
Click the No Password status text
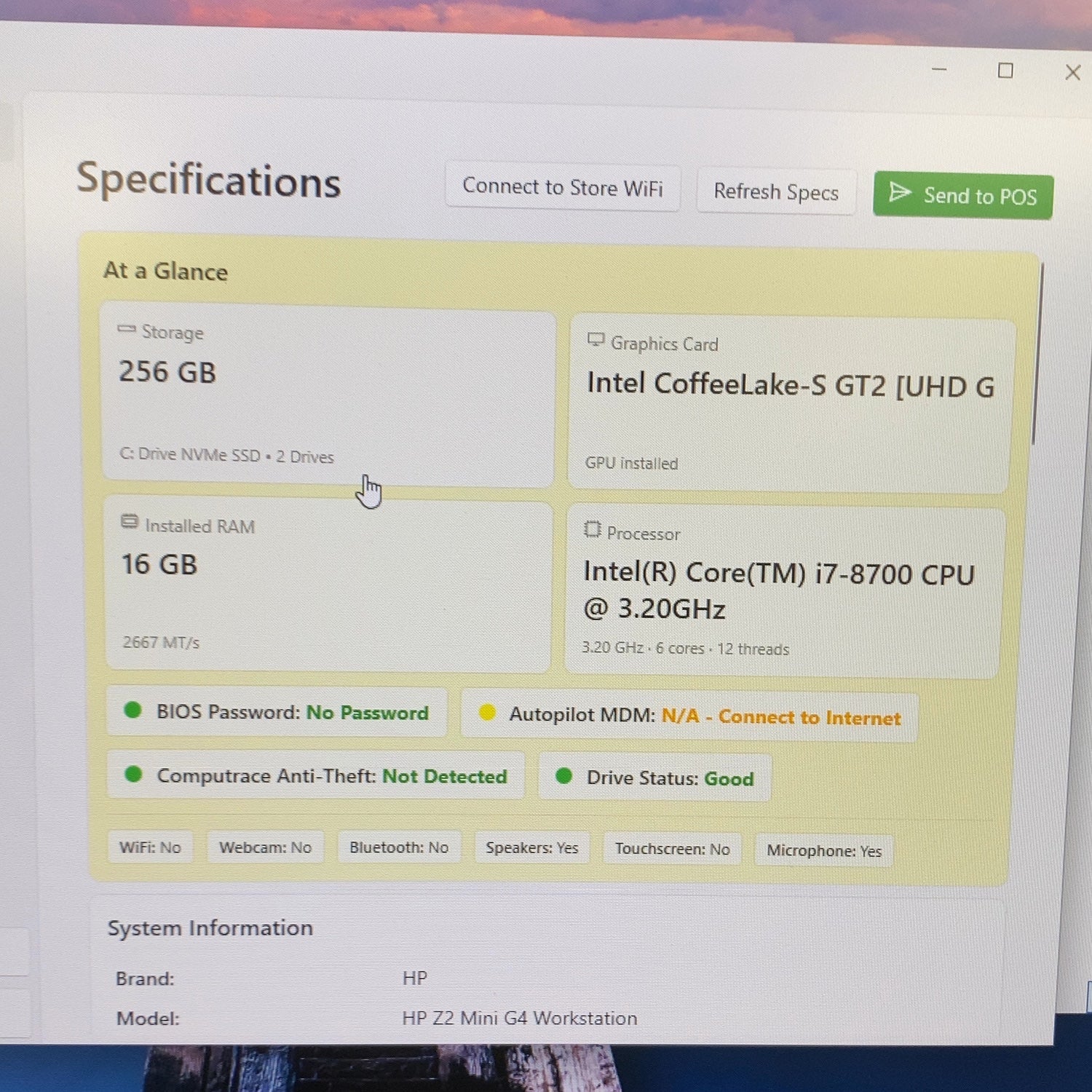click(x=368, y=713)
